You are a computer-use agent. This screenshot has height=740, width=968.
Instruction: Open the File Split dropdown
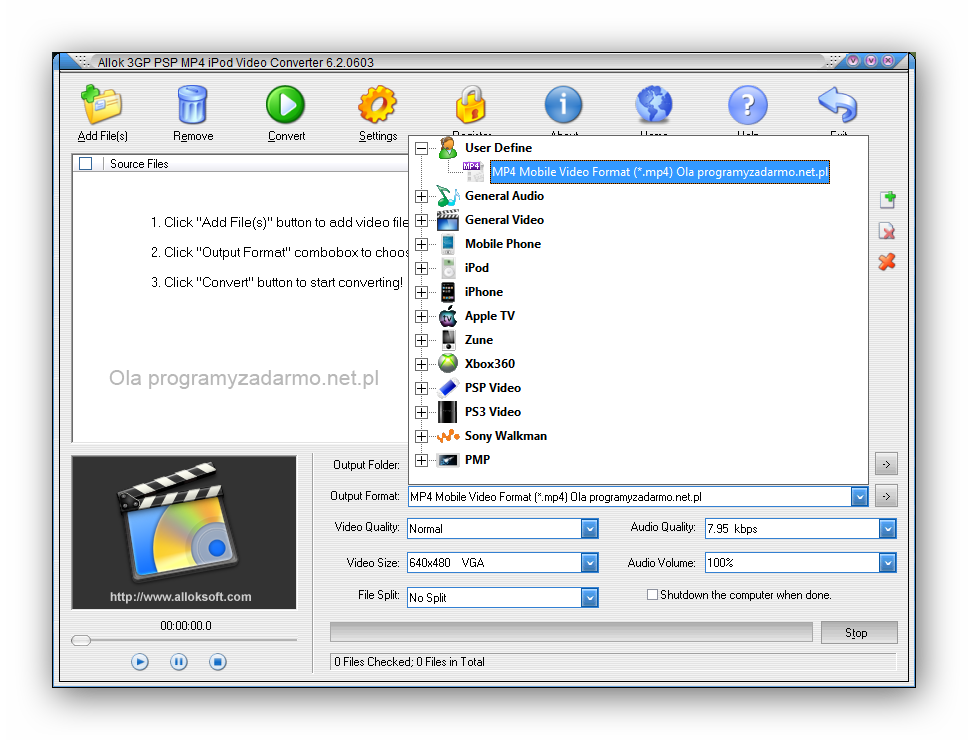coord(590,597)
